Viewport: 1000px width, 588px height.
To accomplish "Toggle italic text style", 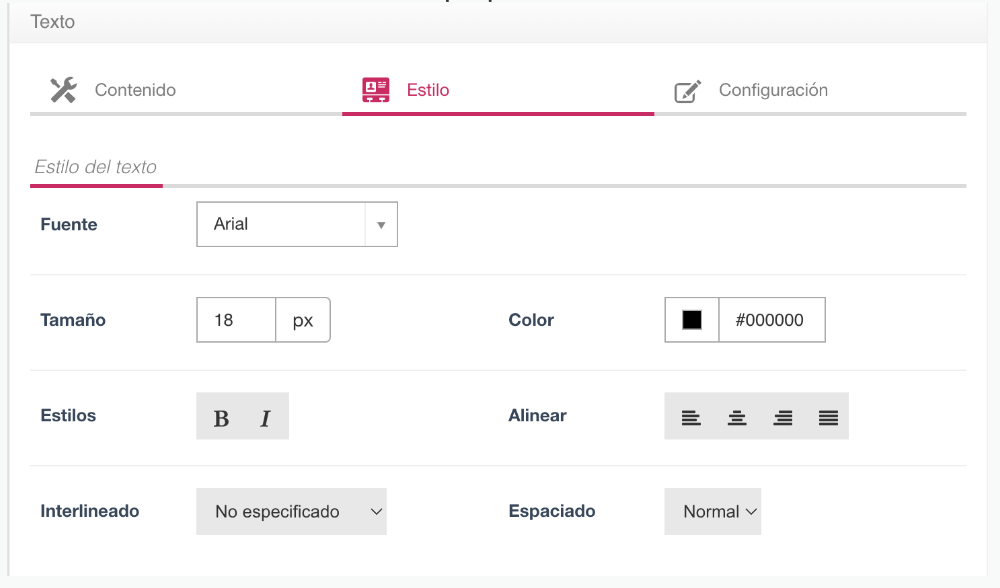I will pyautogui.click(x=265, y=418).
